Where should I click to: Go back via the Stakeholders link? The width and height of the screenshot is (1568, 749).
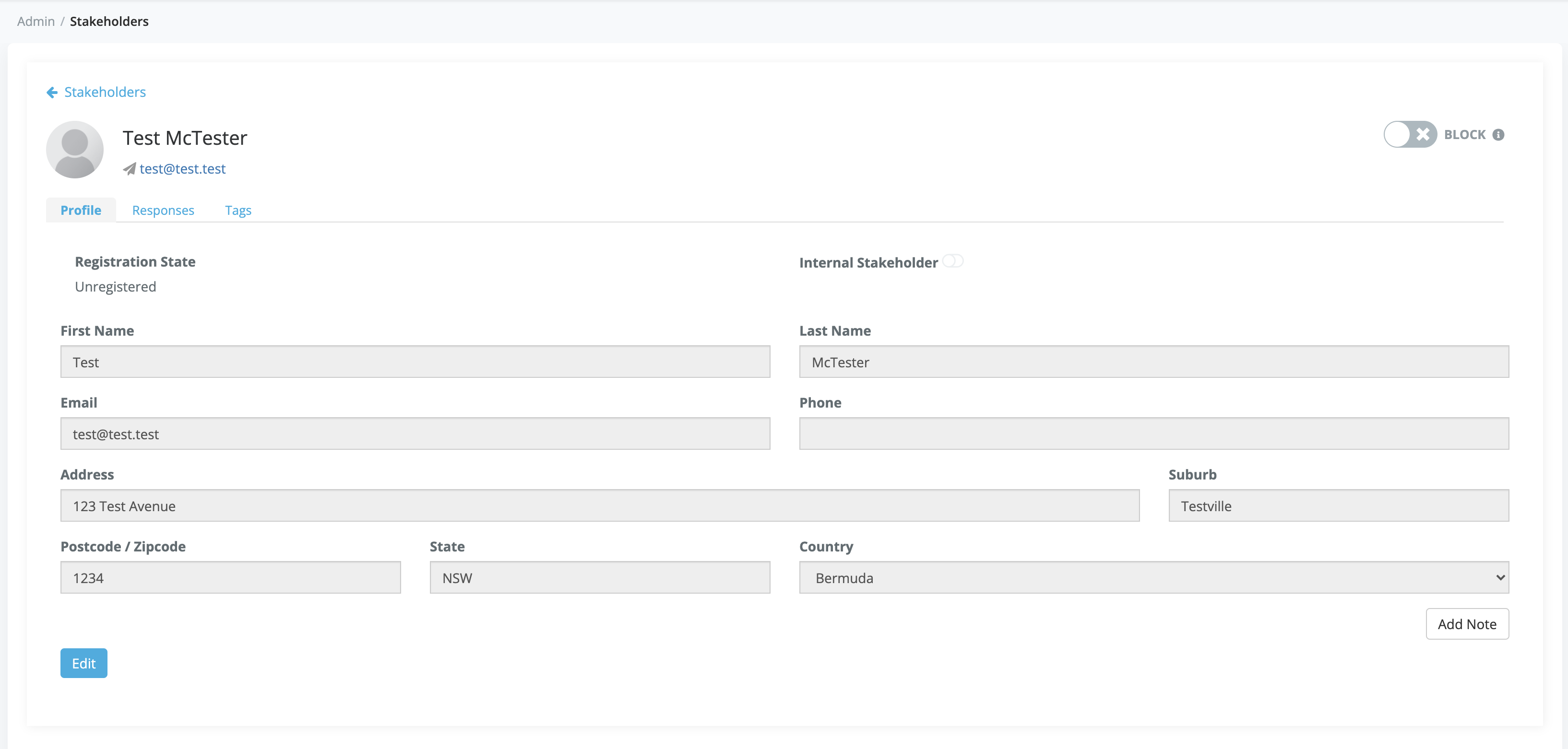point(105,93)
